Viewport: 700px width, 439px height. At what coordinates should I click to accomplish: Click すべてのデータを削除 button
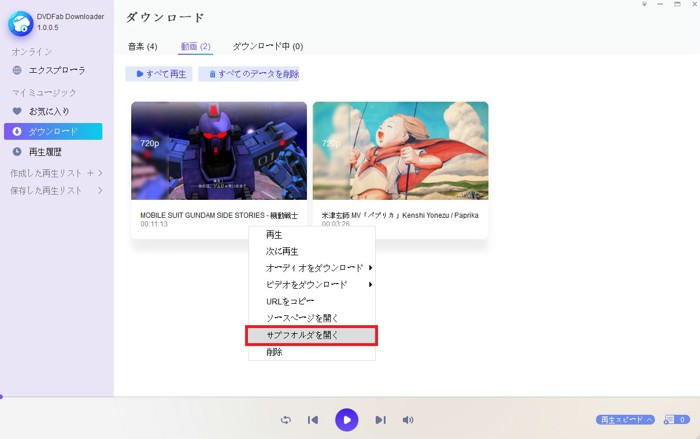click(249, 74)
